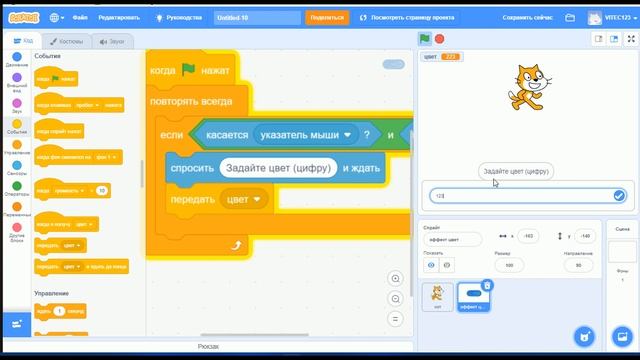The width and height of the screenshot is (640, 360).
Task: Click Сохранить сейчас
Action: 527,18
